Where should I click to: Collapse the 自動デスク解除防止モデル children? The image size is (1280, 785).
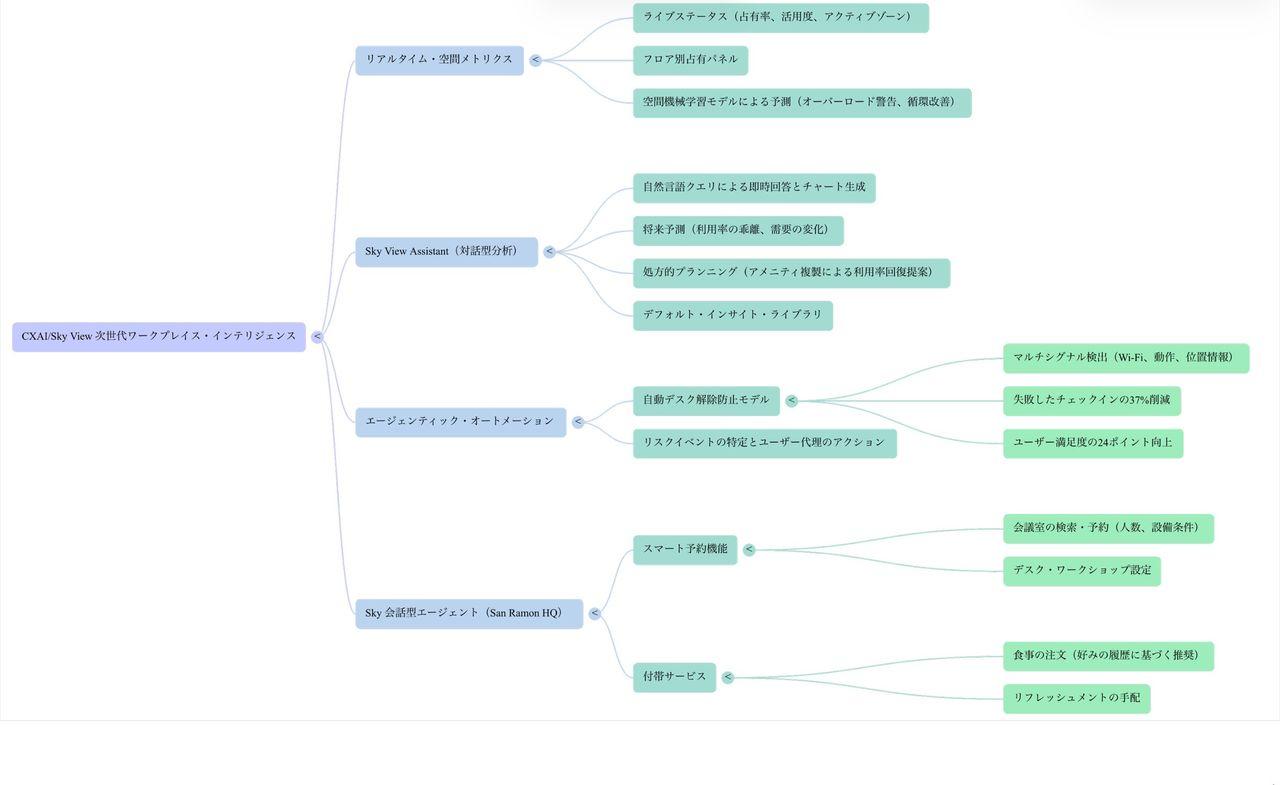coord(792,401)
